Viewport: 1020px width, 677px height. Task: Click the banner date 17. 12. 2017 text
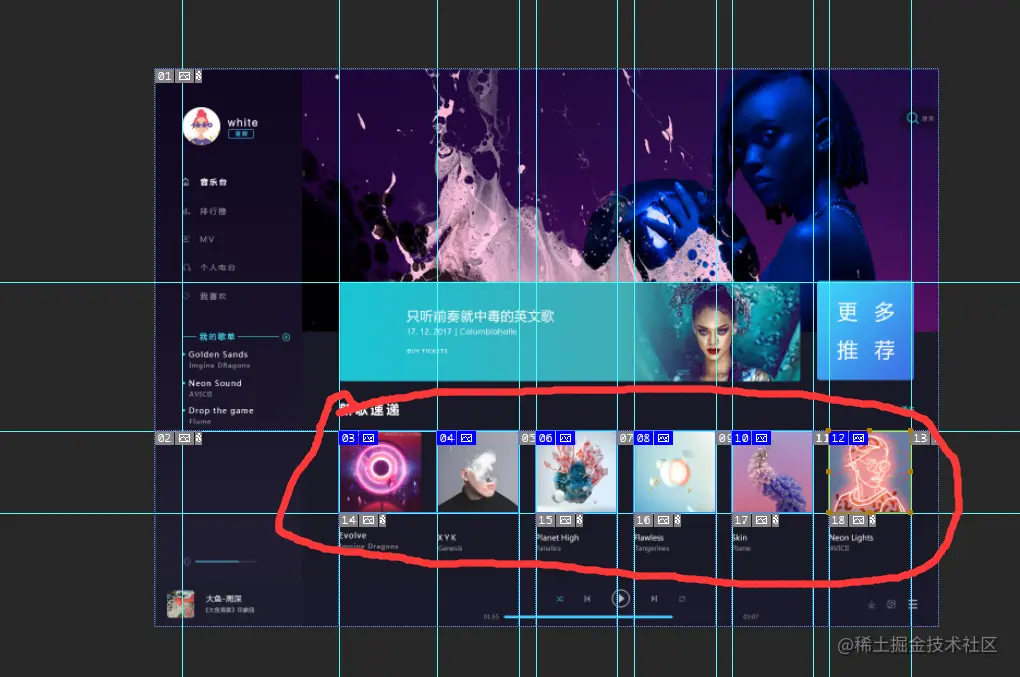pyautogui.click(x=429, y=332)
